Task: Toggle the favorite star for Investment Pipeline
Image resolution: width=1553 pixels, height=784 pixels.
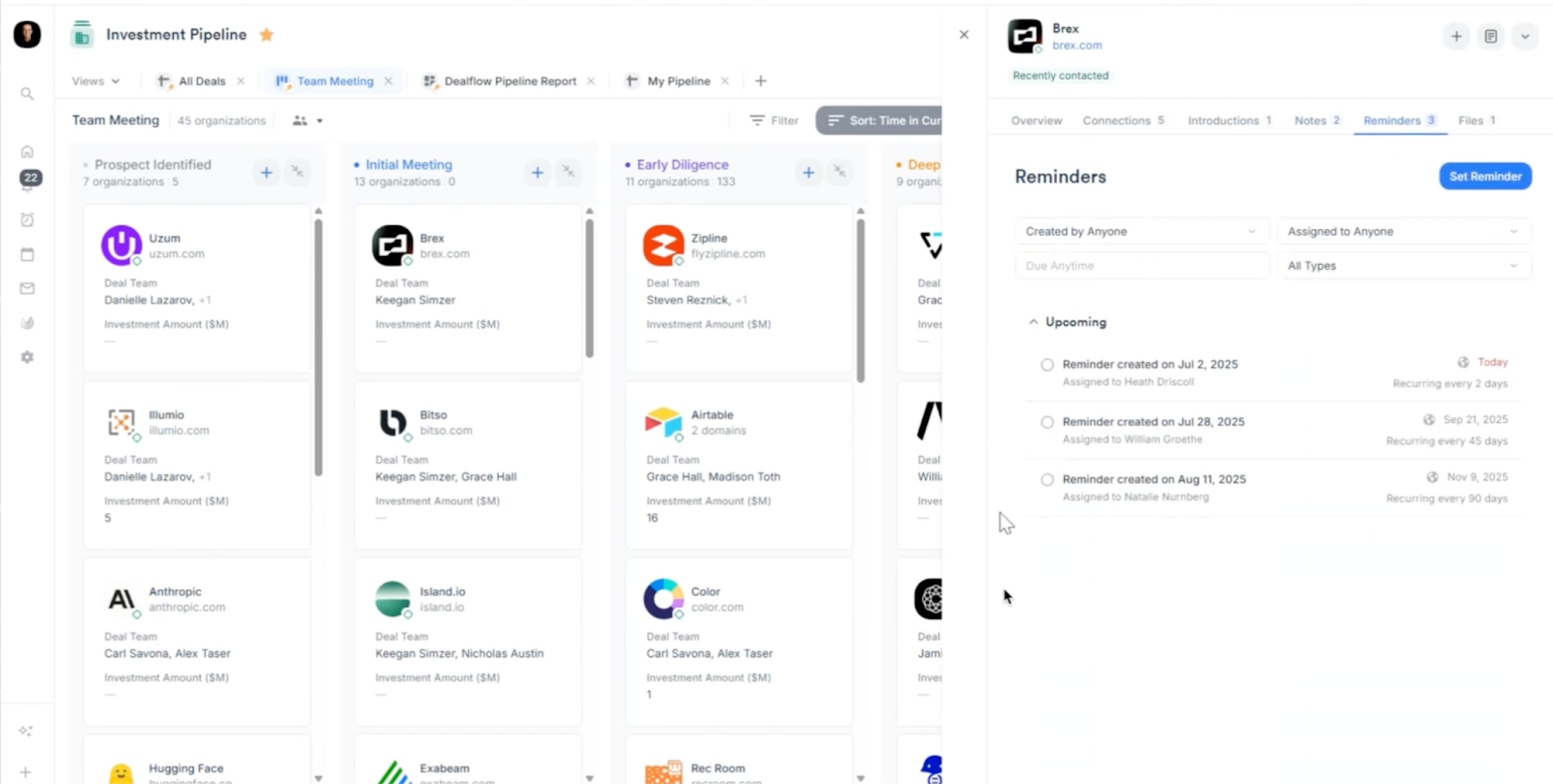Action: pyautogui.click(x=267, y=35)
